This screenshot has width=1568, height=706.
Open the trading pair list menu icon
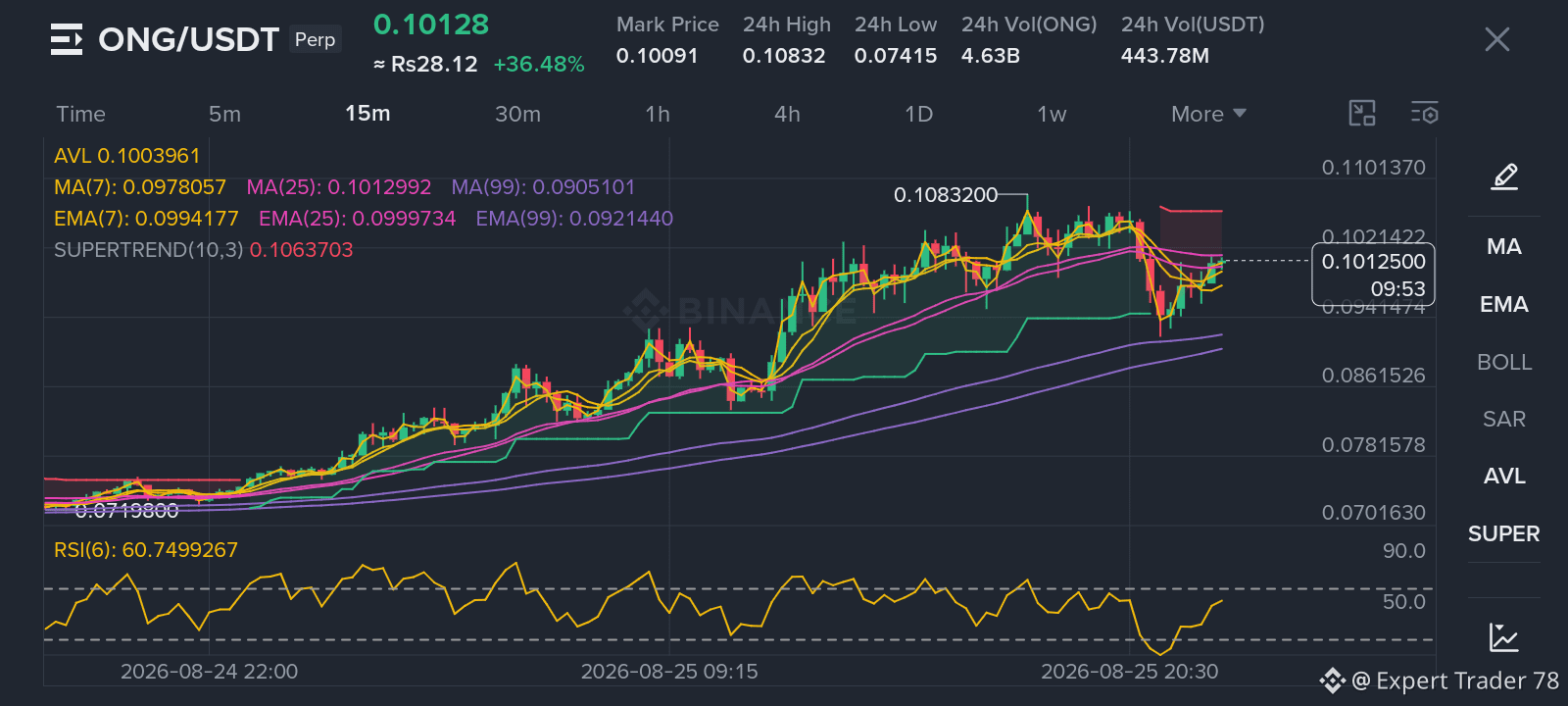(x=67, y=39)
